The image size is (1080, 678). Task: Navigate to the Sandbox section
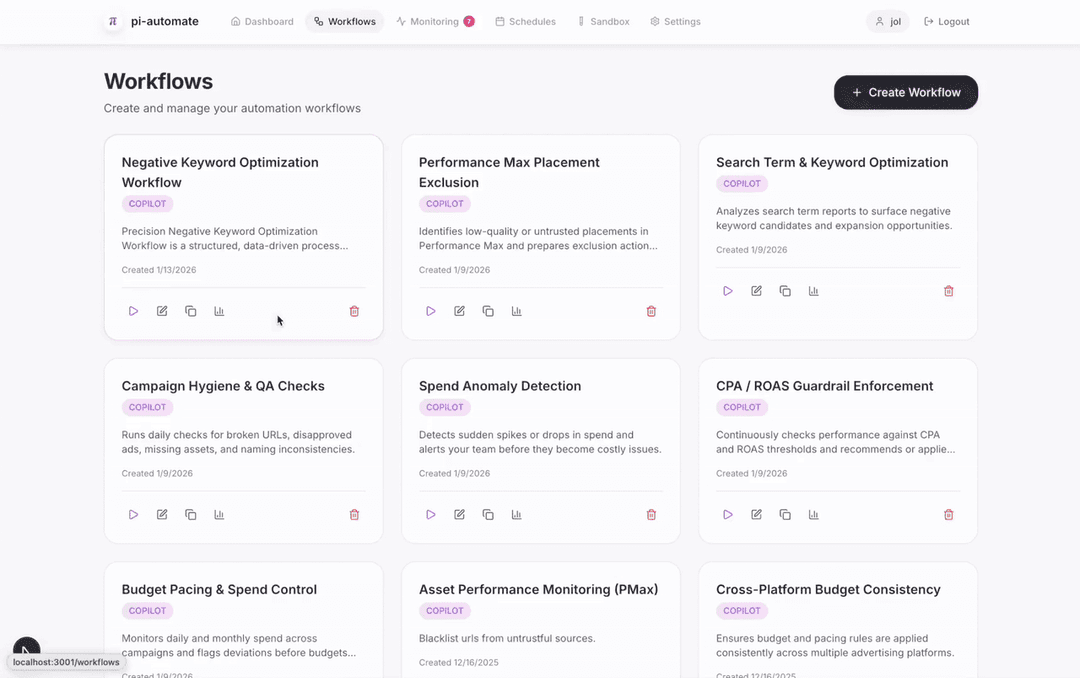pos(604,21)
